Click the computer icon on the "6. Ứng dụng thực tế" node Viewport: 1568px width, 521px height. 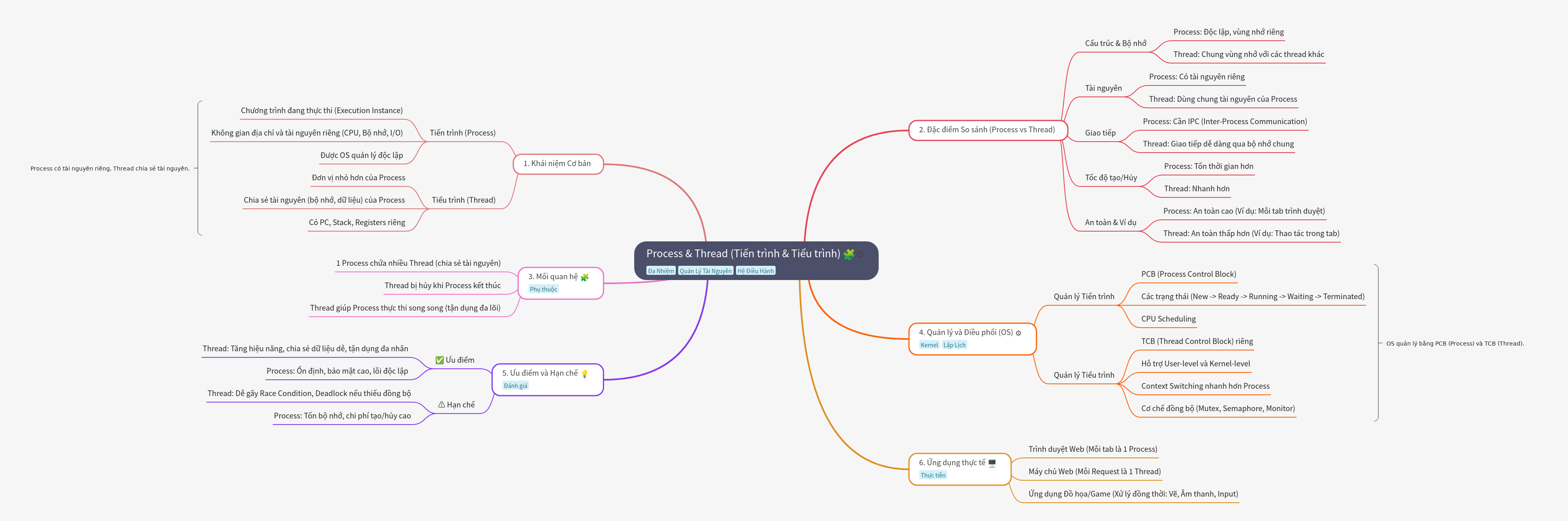[x=992, y=463]
